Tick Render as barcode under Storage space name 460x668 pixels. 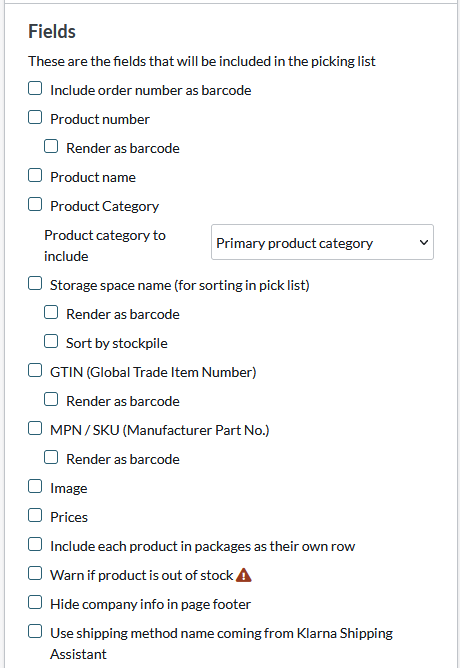pyautogui.click(x=51, y=313)
